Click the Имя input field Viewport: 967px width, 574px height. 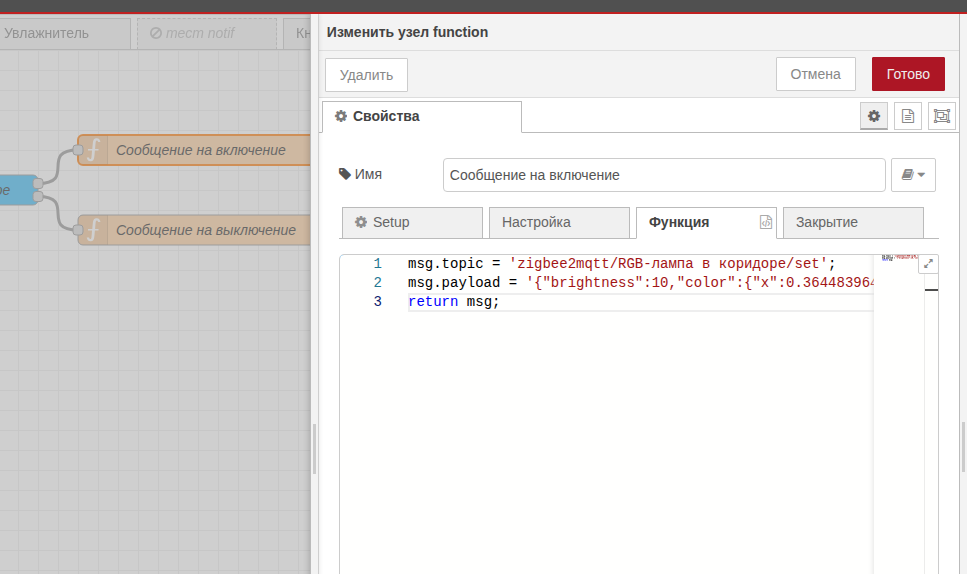[x=664, y=175]
